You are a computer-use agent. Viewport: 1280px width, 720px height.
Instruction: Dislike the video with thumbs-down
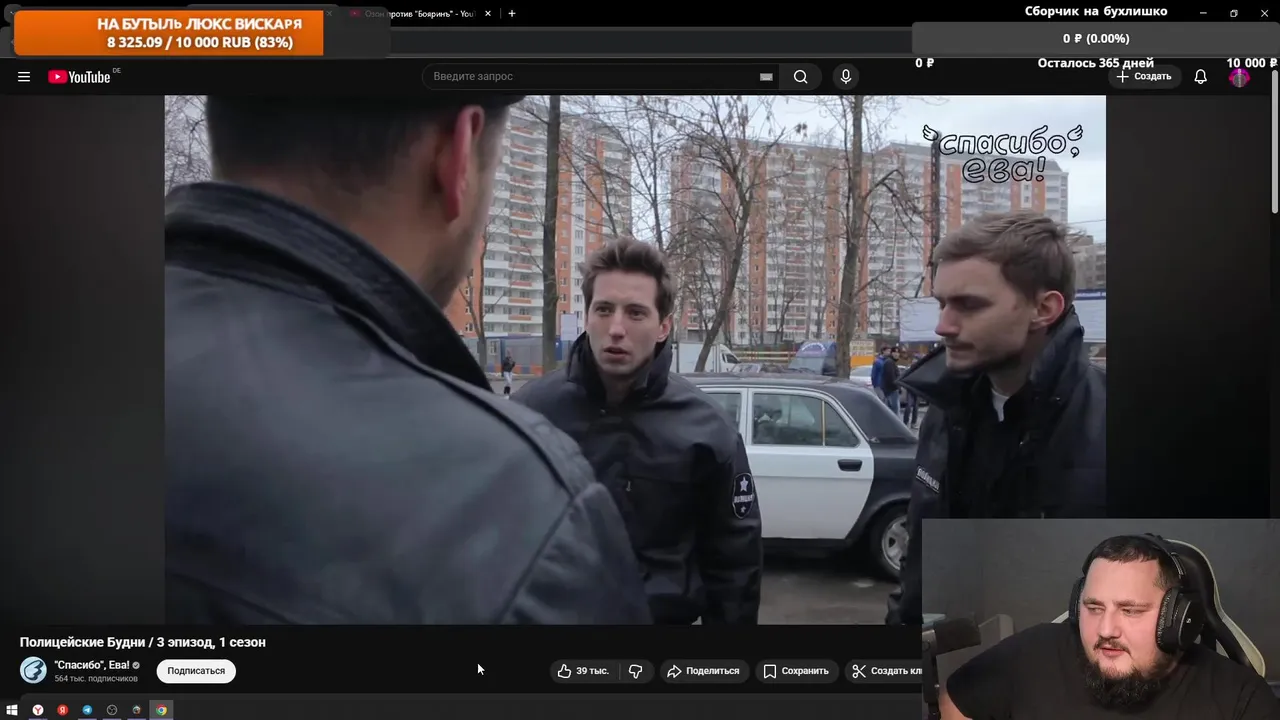coord(636,671)
